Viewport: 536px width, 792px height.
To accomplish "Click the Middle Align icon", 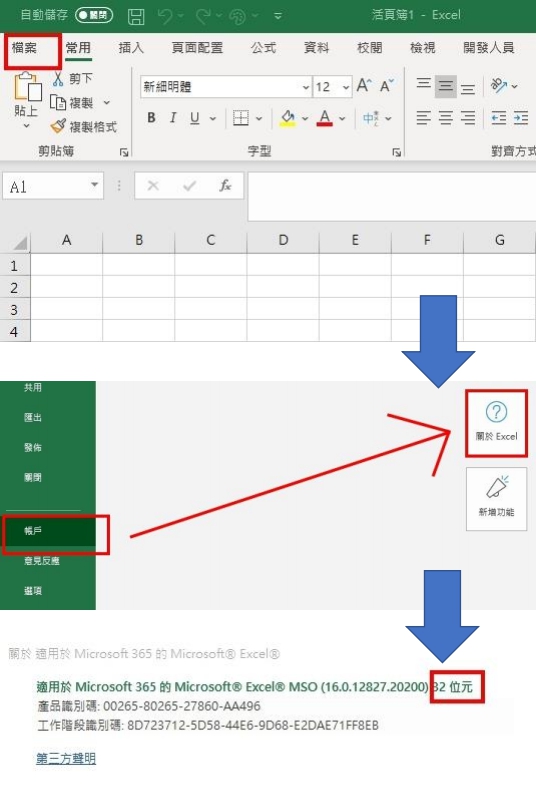I will (x=446, y=86).
